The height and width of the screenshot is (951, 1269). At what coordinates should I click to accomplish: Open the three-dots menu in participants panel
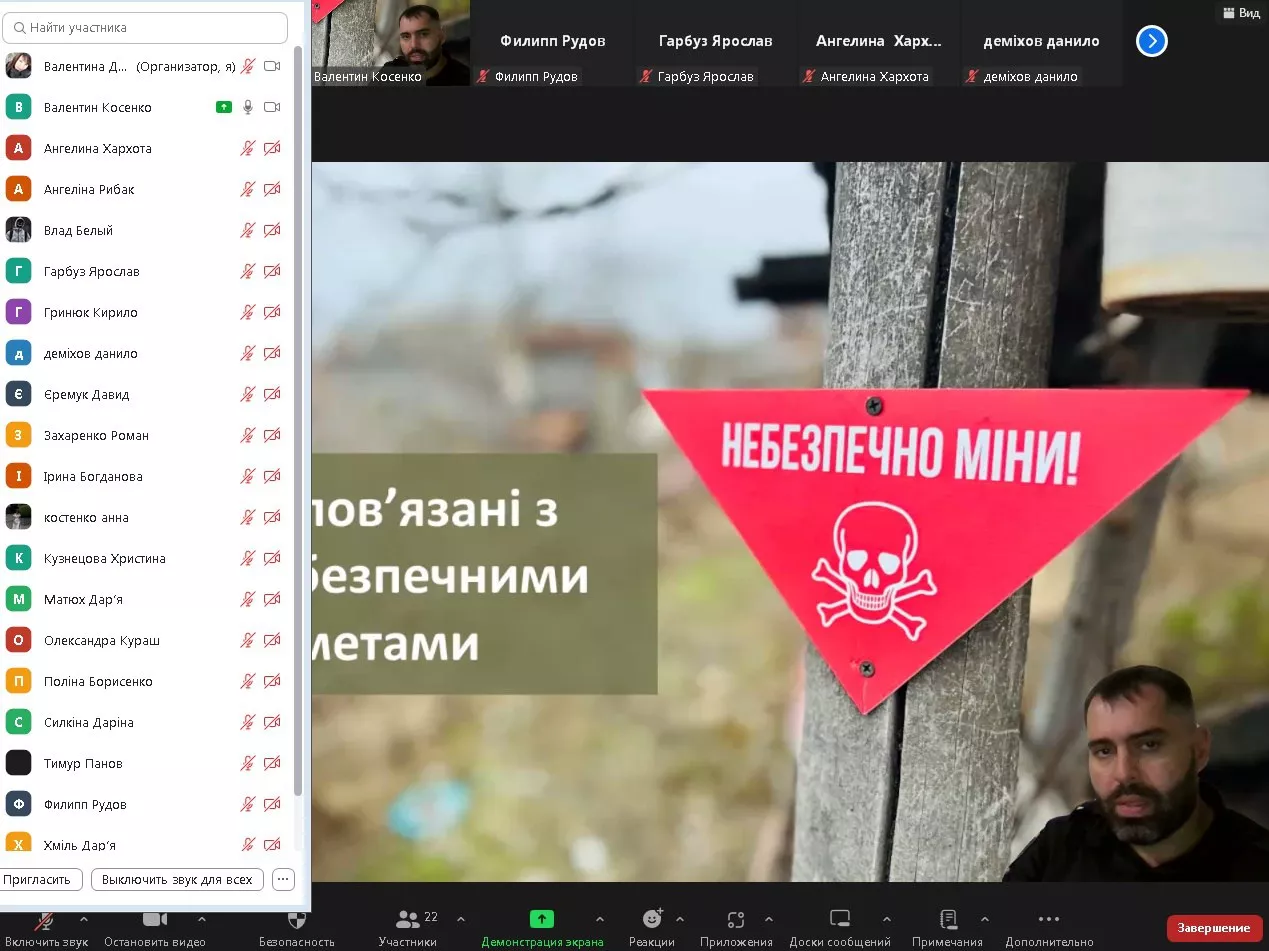pyautogui.click(x=283, y=880)
